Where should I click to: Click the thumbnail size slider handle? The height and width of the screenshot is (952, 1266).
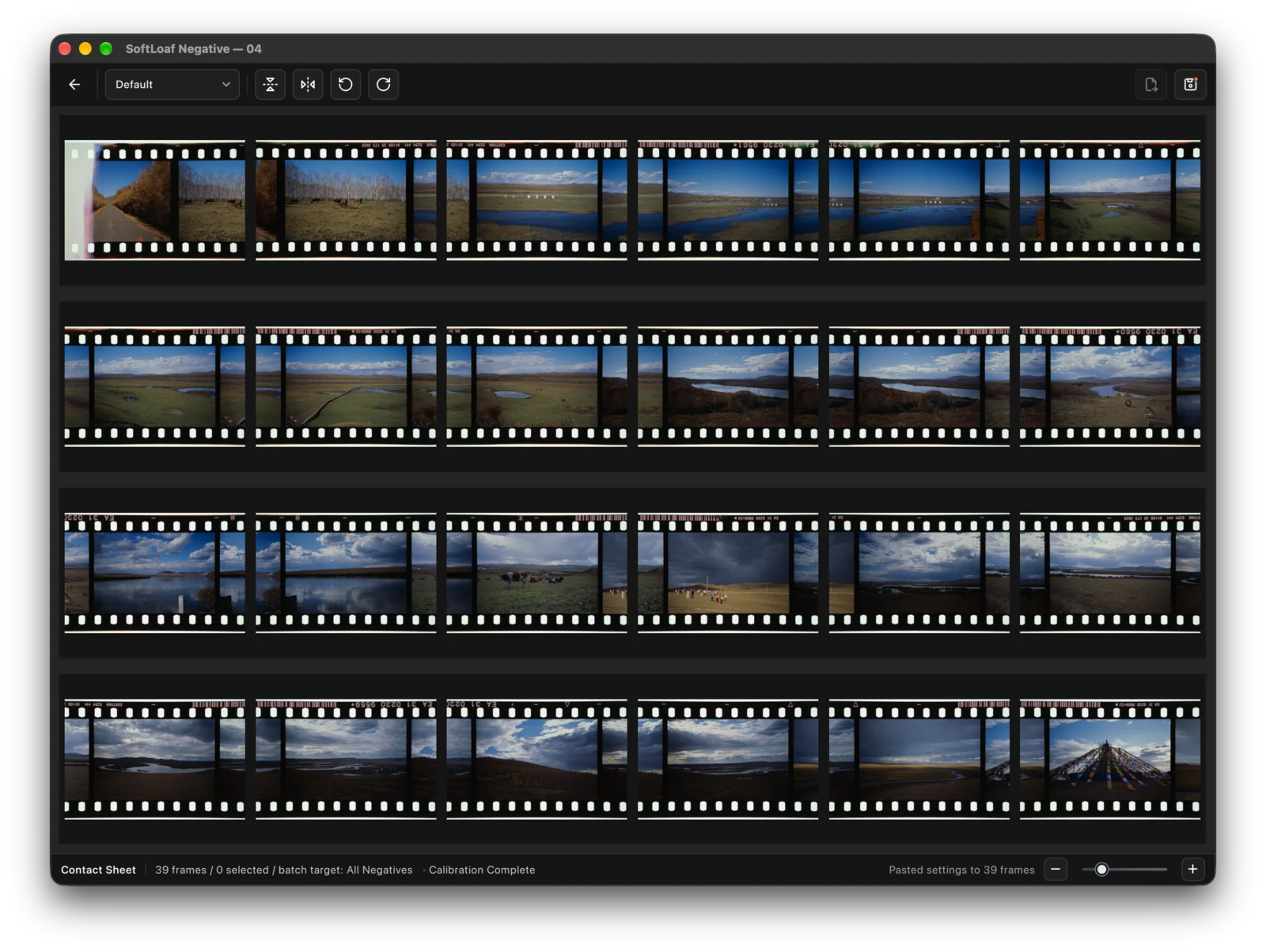[x=1101, y=869]
